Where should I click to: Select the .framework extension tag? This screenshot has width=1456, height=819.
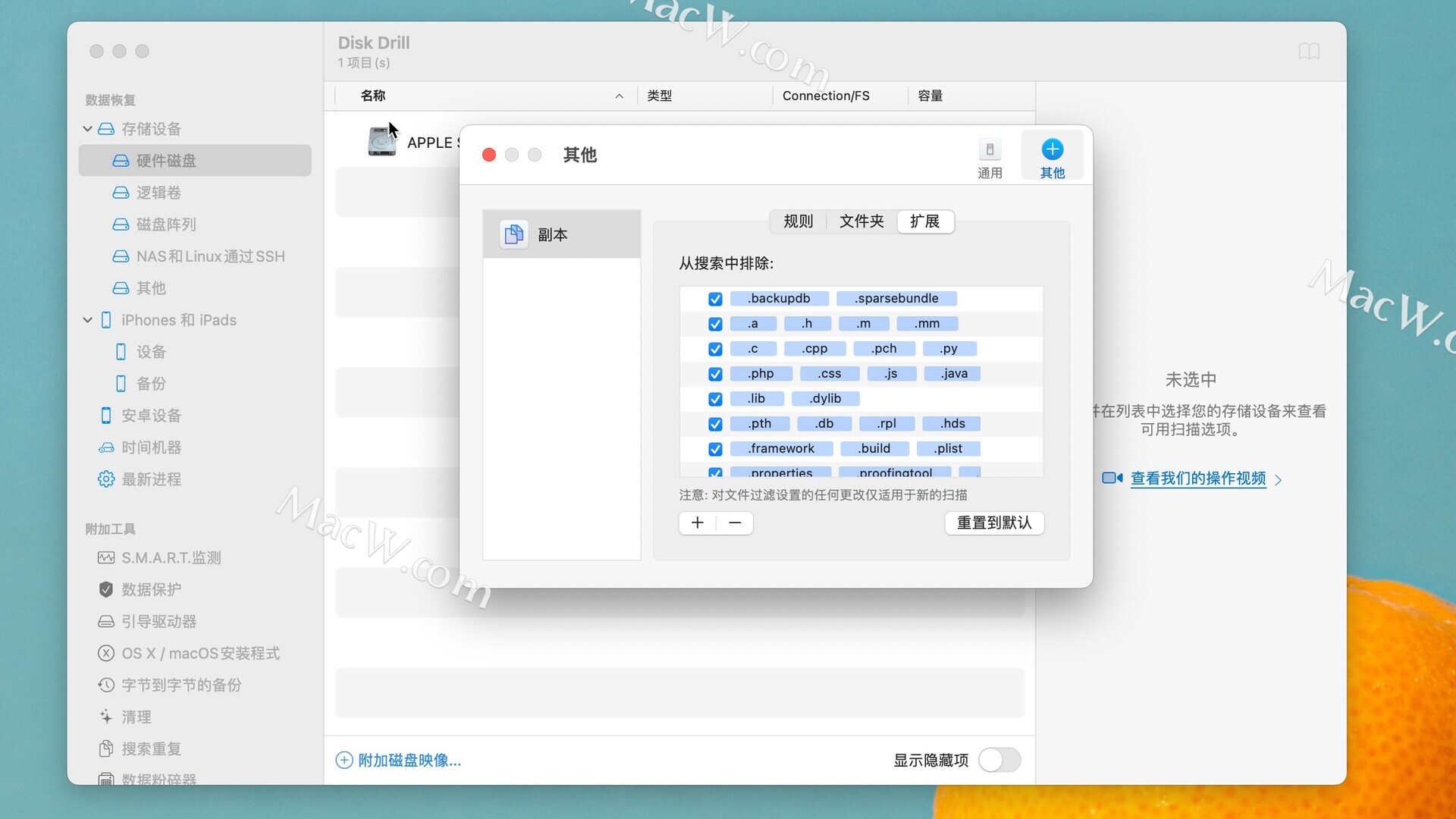pyautogui.click(x=781, y=449)
